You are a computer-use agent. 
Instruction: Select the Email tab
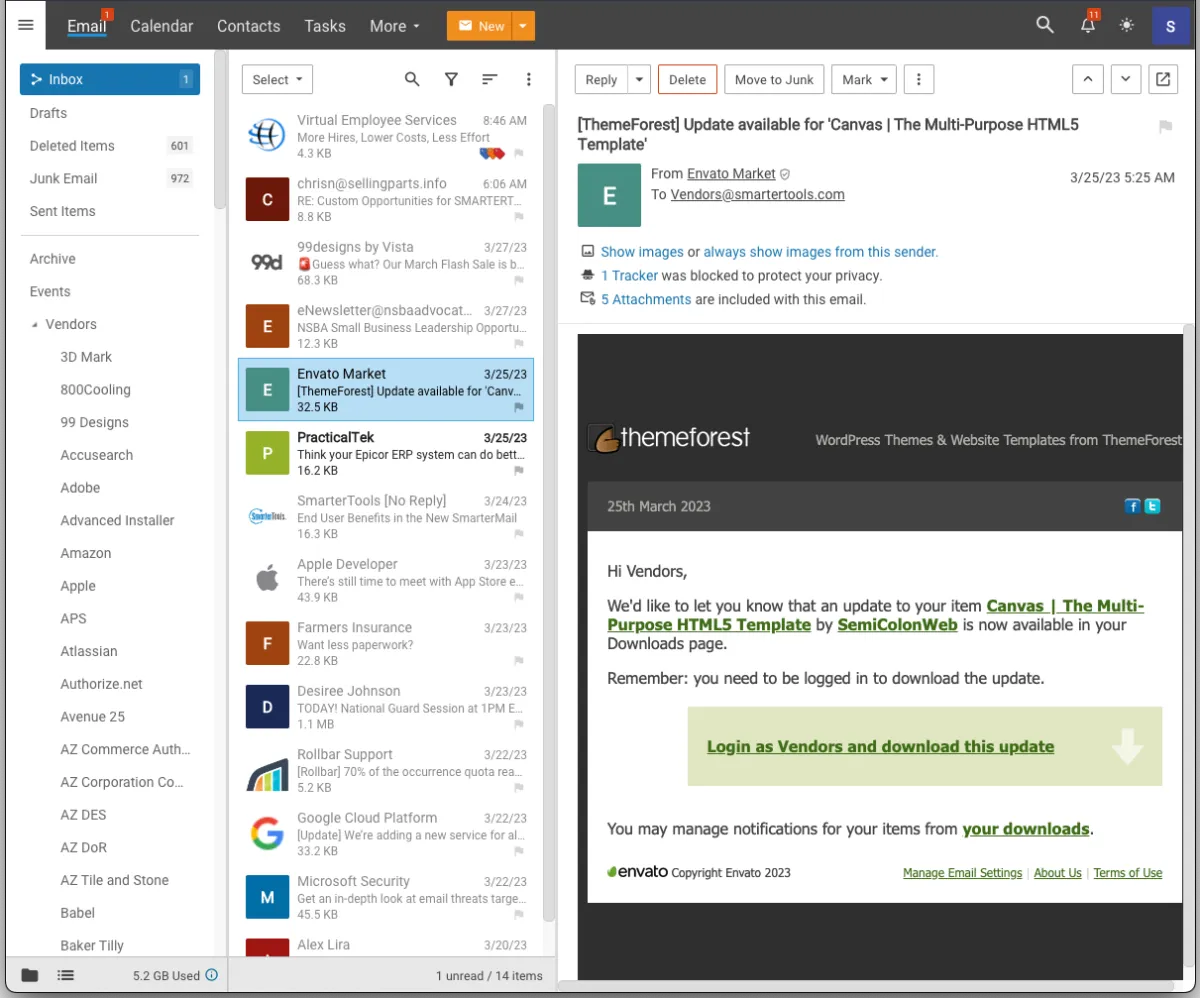[86, 26]
